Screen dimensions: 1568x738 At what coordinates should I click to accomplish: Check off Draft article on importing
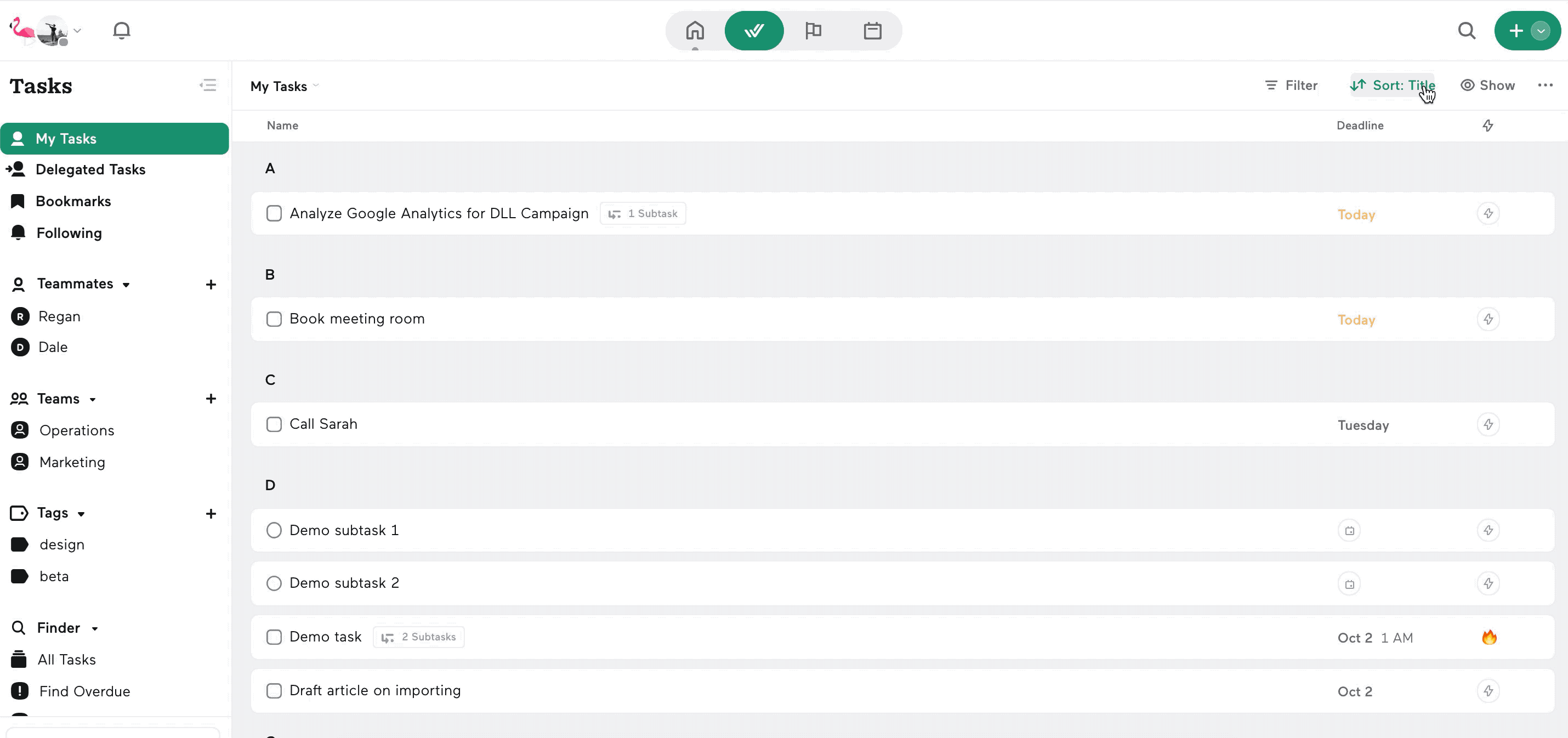click(274, 690)
